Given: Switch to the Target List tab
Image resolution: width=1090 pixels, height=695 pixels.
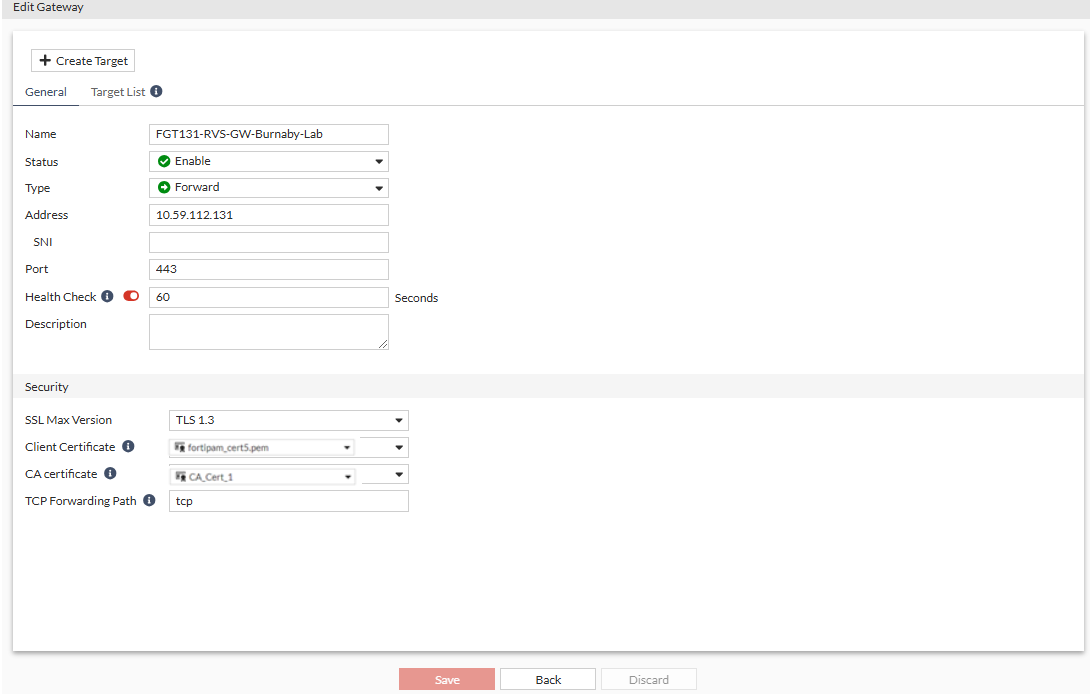Looking at the screenshot, I should (x=118, y=91).
